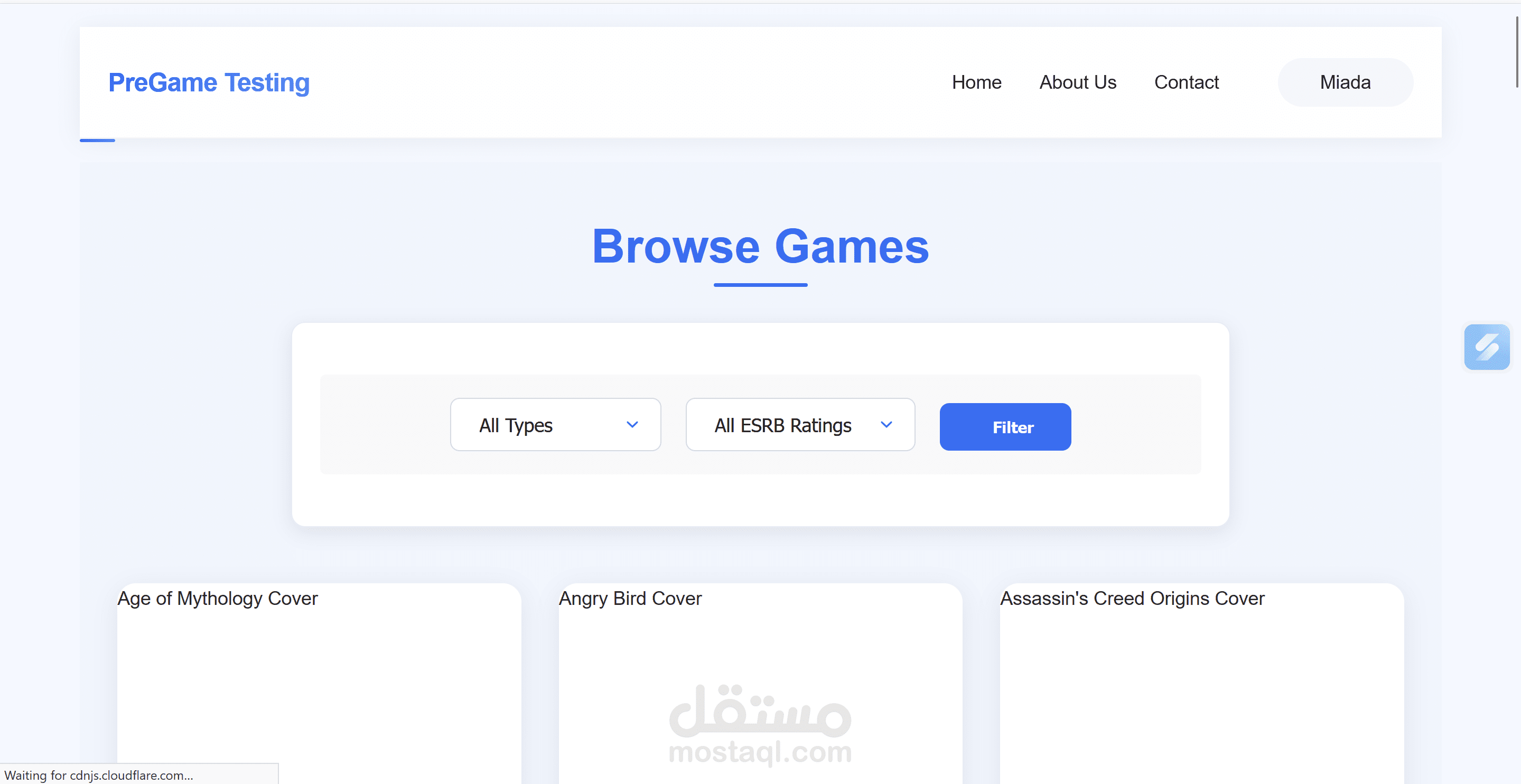The width and height of the screenshot is (1521, 784).
Task: Open the Contact nav link
Action: (1186, 82)
